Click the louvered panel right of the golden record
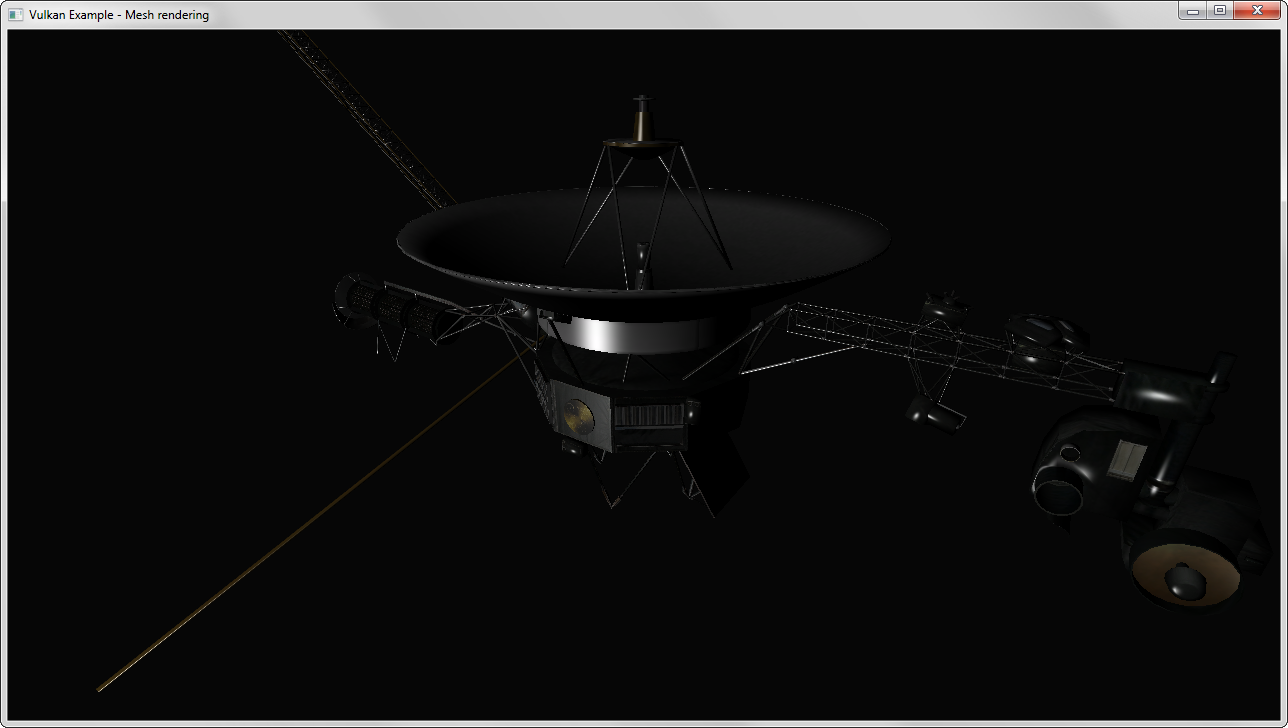1288x728 pixels. 648,424
